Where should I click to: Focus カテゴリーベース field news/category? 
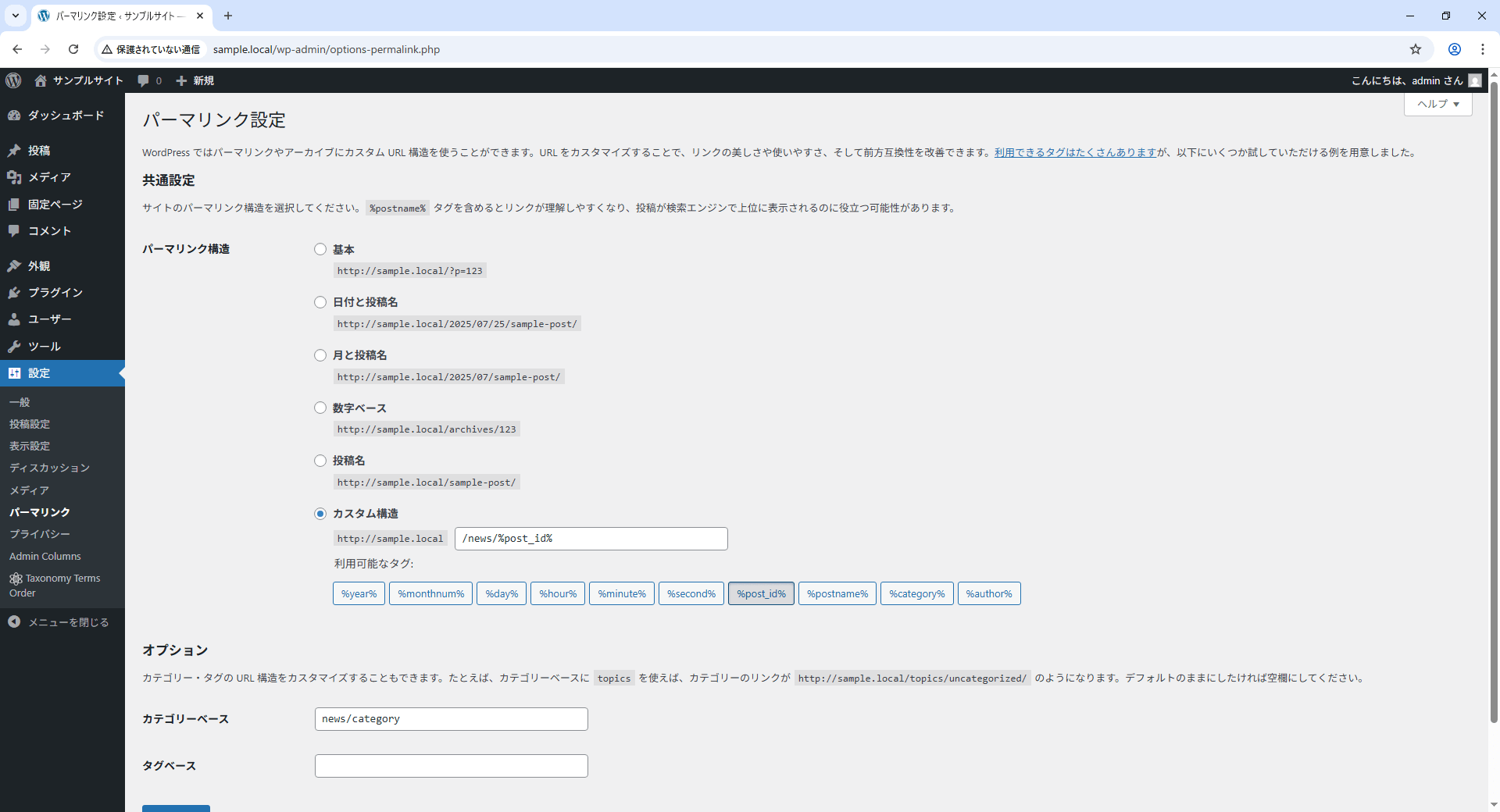click(x=452, y=719)
